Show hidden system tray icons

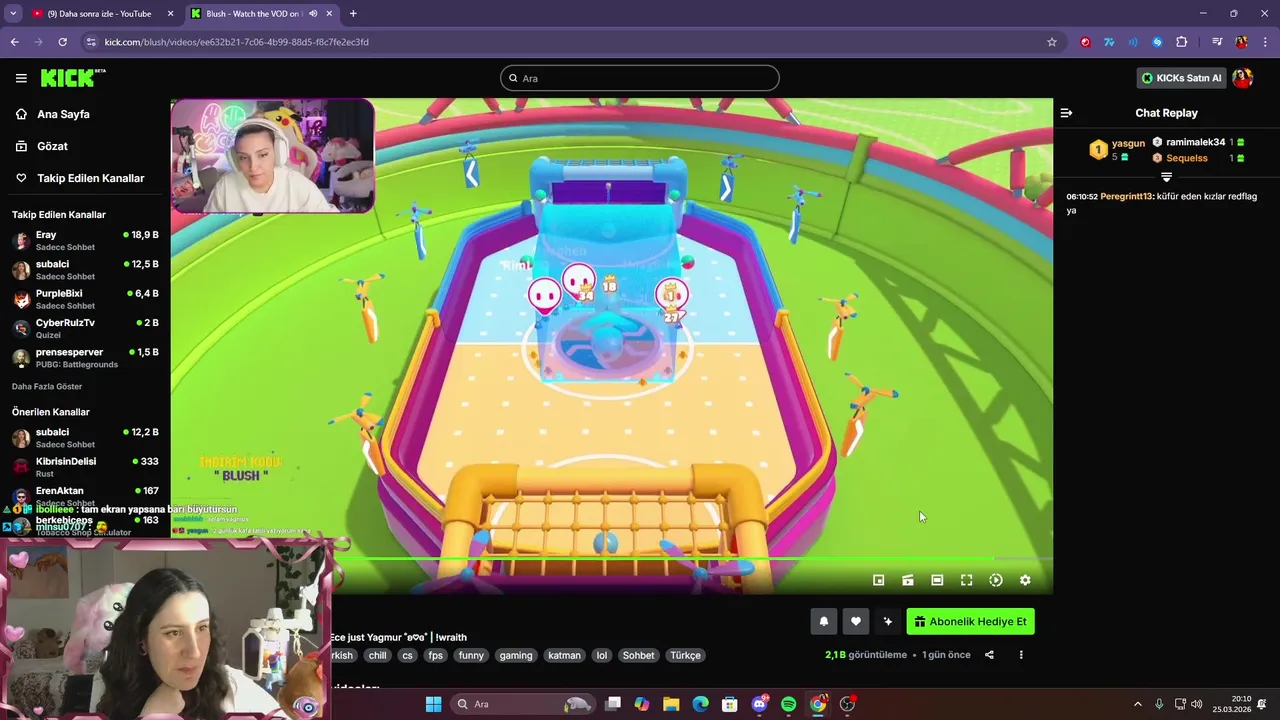(x=1137, y=704)
